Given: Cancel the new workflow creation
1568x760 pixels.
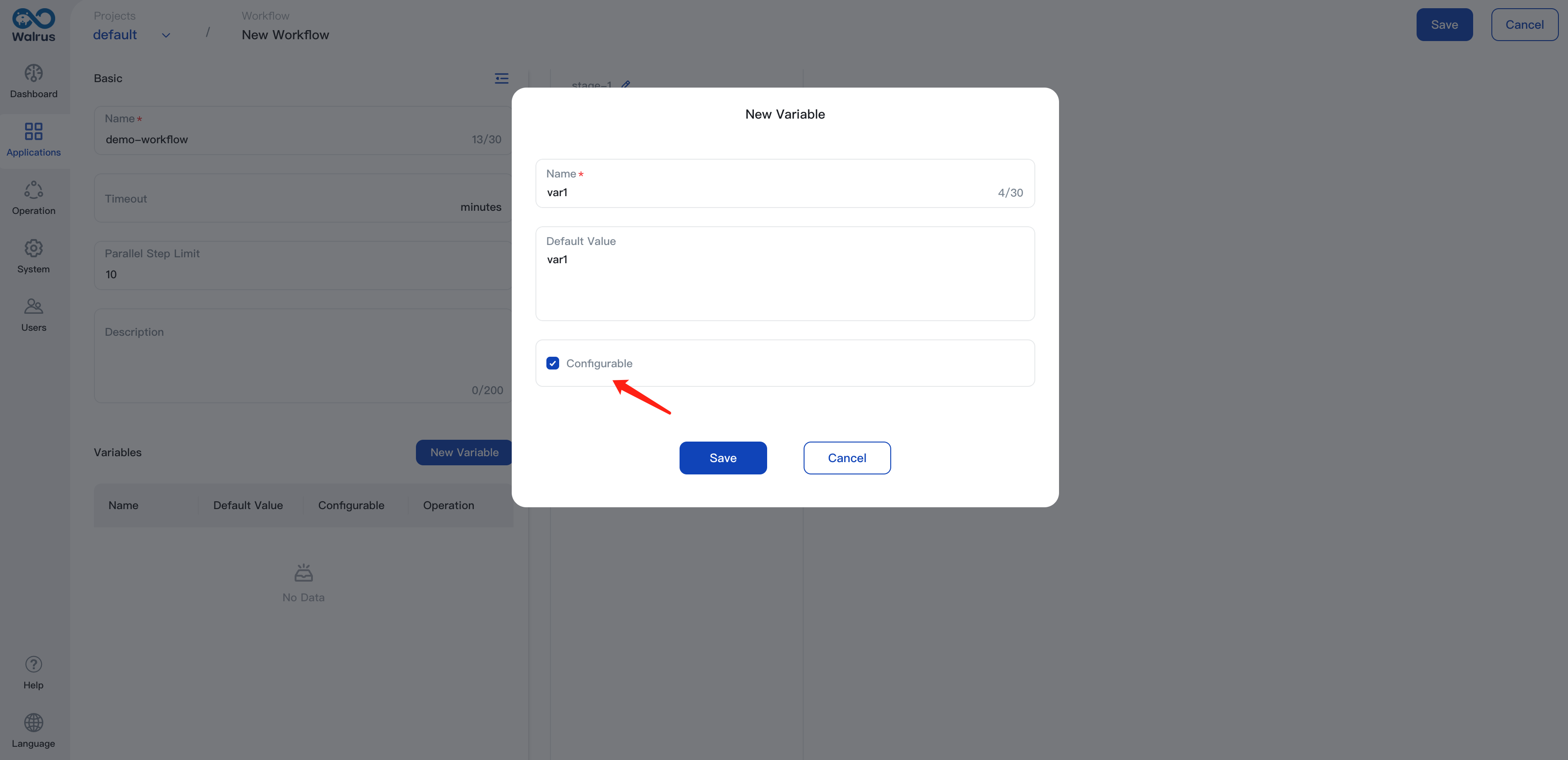Looking at the screenshot, I should 1525,24.
